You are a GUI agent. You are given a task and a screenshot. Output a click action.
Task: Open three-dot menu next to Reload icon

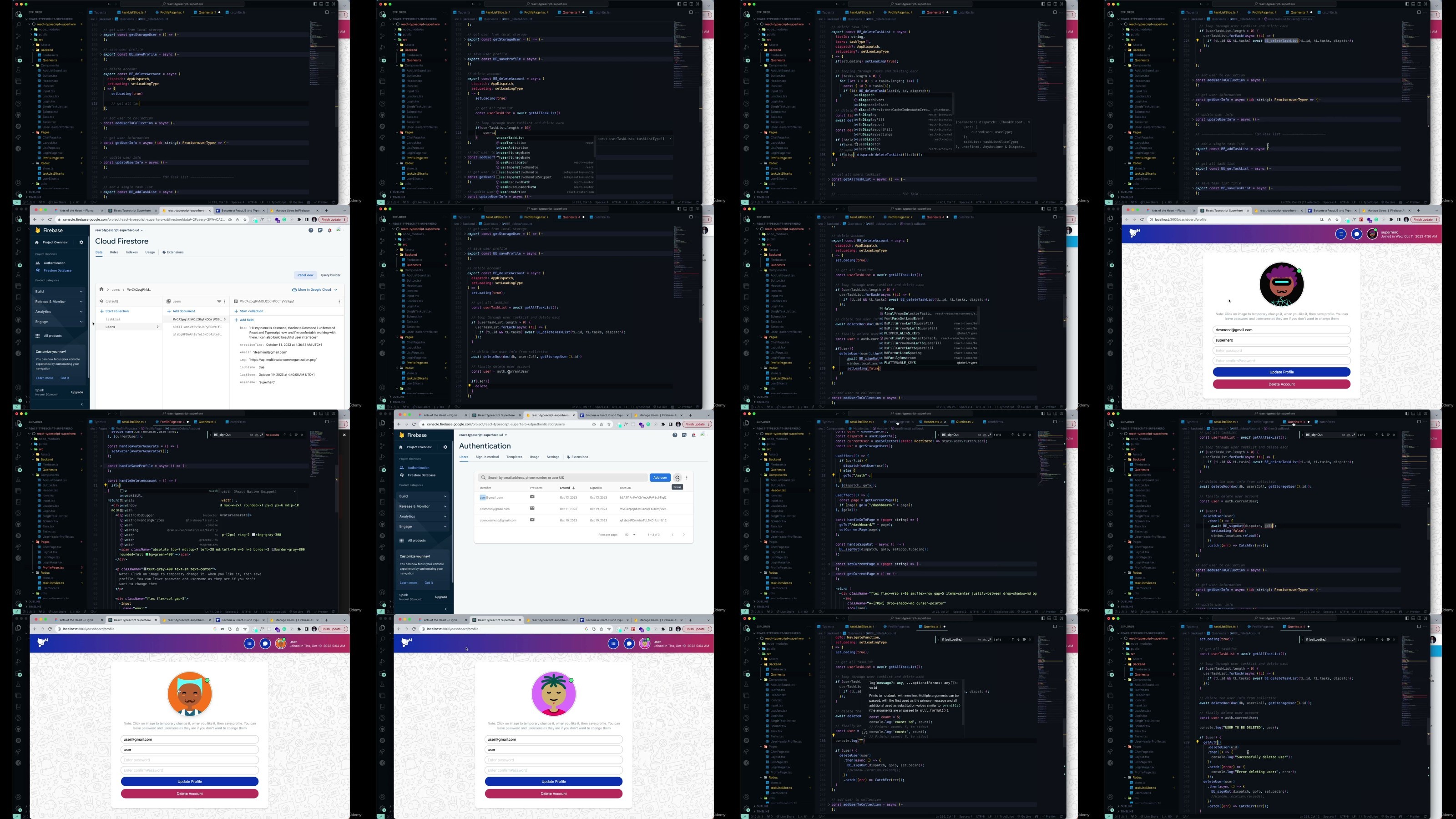tap(687, 478)
